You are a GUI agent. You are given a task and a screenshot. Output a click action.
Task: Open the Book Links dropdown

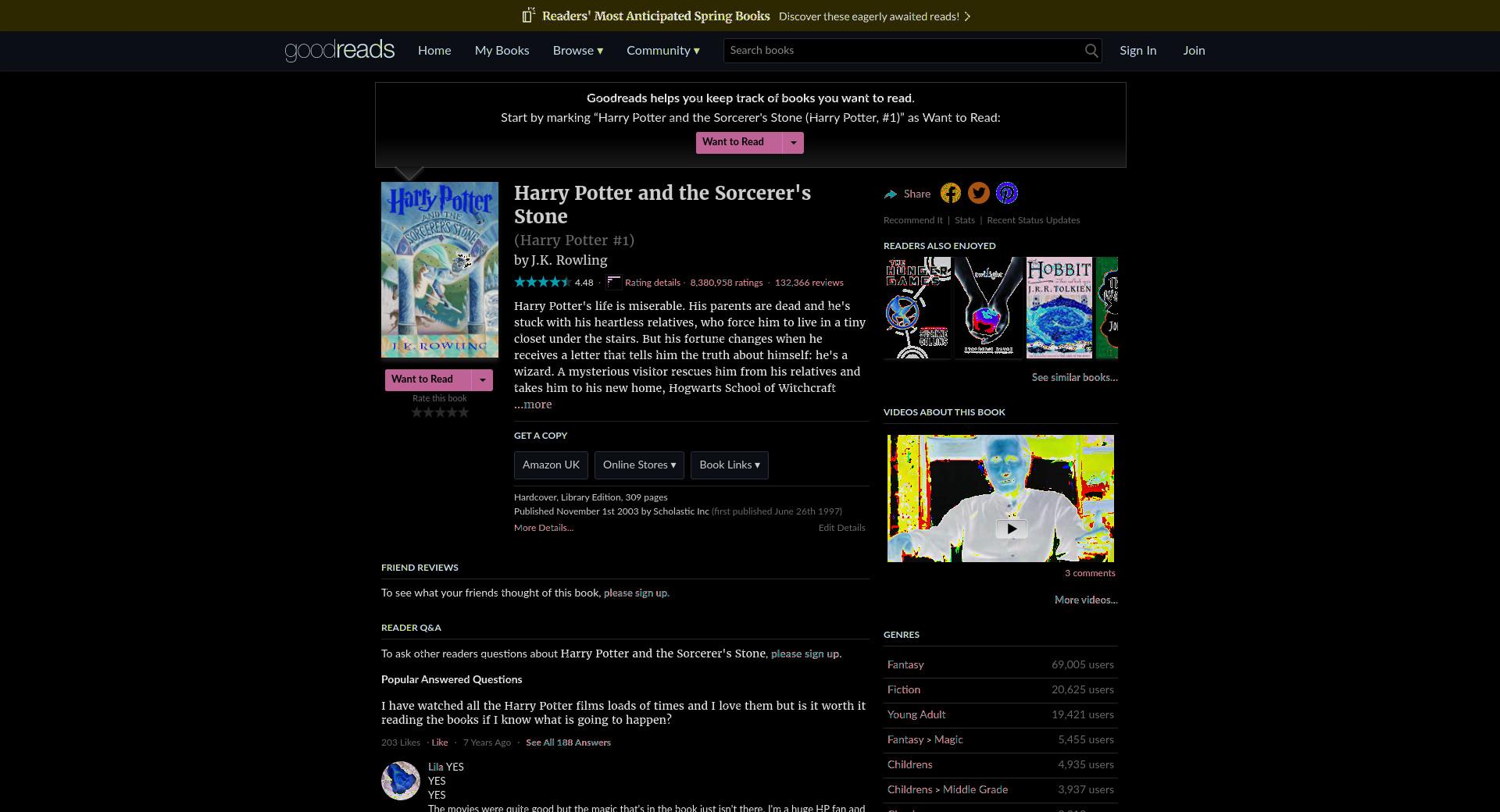pos(730,465)
